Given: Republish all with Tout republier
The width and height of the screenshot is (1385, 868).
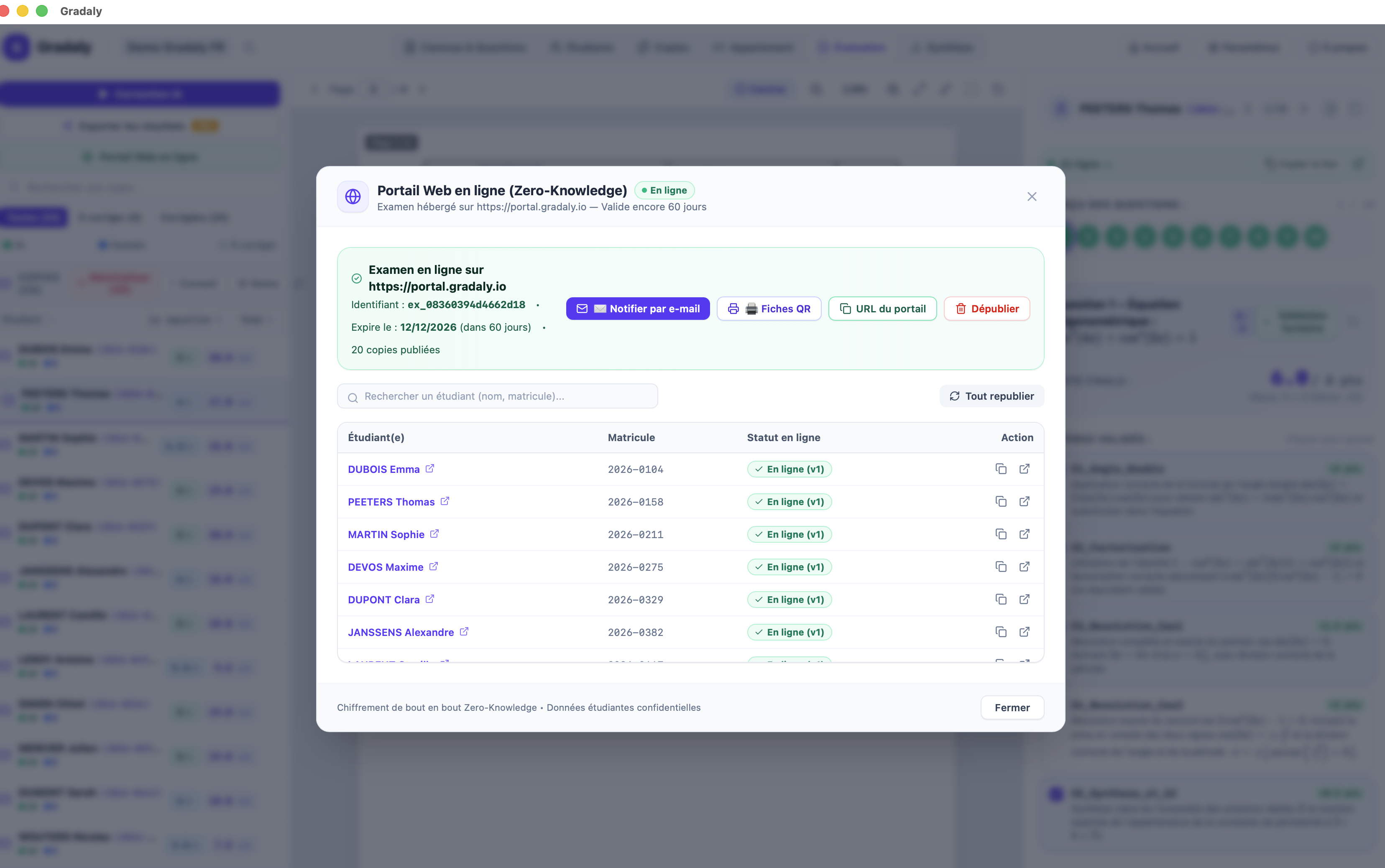Looking at the screenshot, I should point(991,396).
